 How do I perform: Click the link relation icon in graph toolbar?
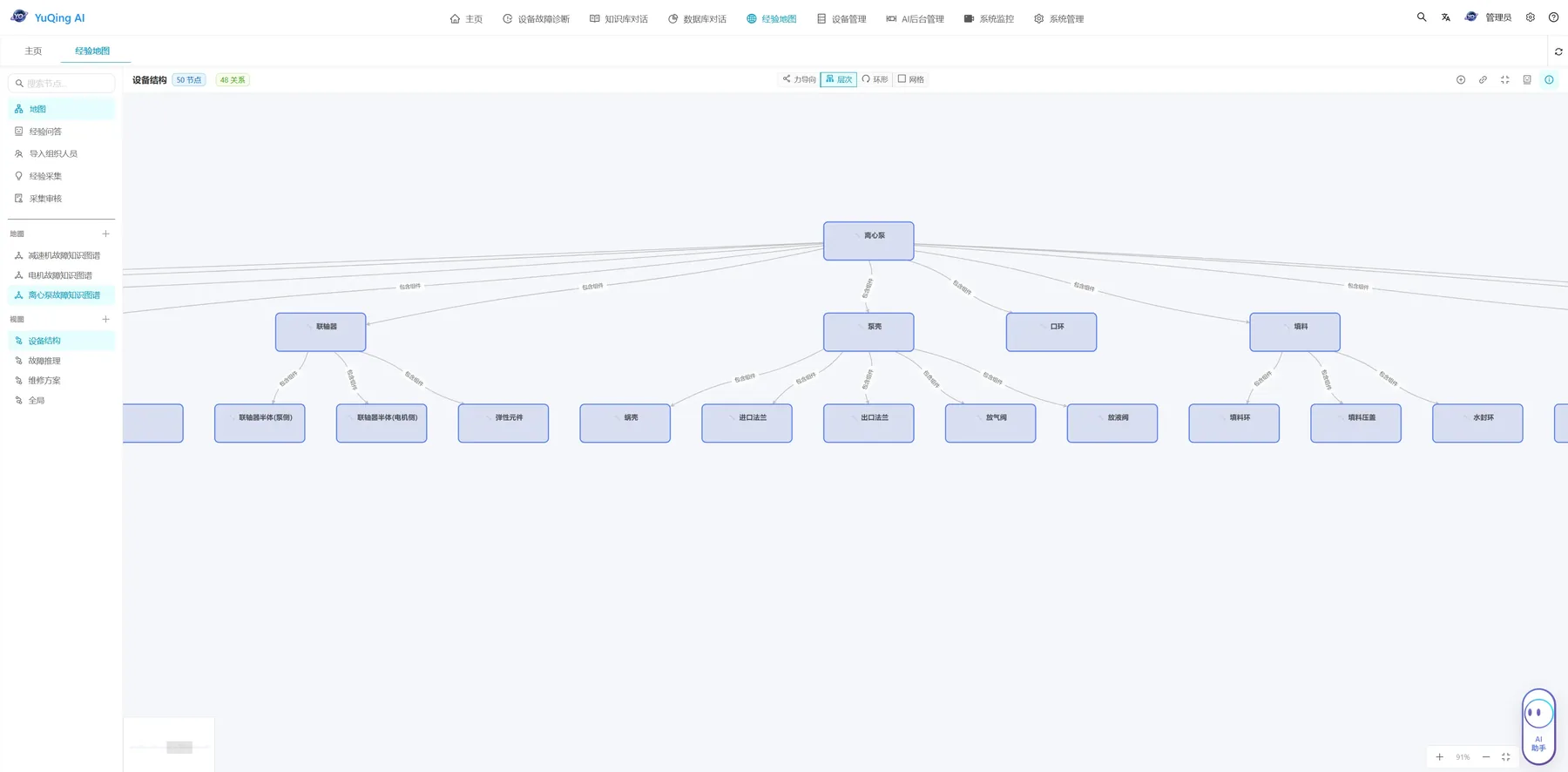click(x=1483, y=80)
